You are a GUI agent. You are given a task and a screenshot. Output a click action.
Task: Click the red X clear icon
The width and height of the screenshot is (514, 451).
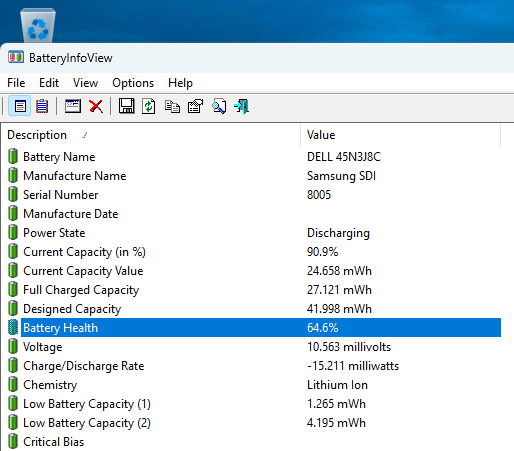coord(96,107)
